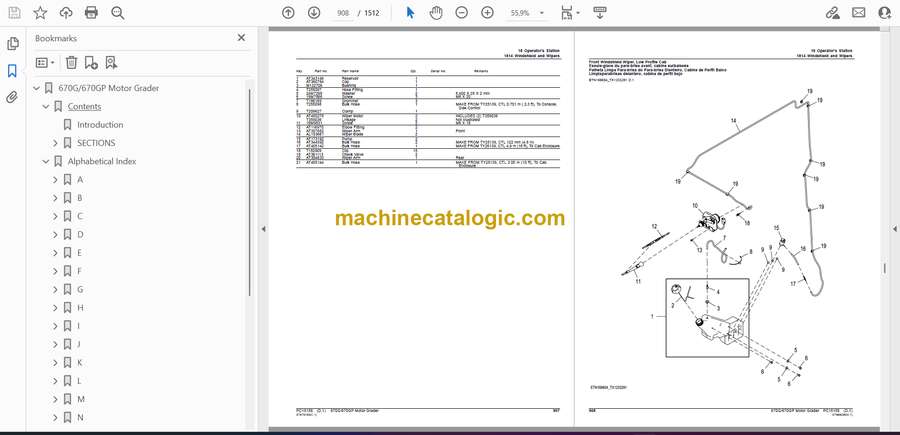Zoom out with minus button
Screen dimensions: 900x435
click(x=461, y=13)
